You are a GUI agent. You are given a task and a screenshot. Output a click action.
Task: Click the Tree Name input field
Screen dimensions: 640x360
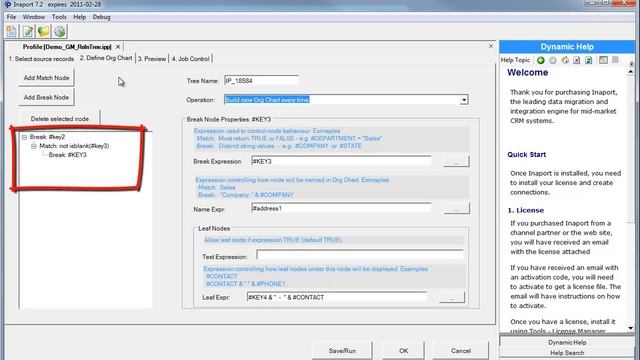(261, 80)
